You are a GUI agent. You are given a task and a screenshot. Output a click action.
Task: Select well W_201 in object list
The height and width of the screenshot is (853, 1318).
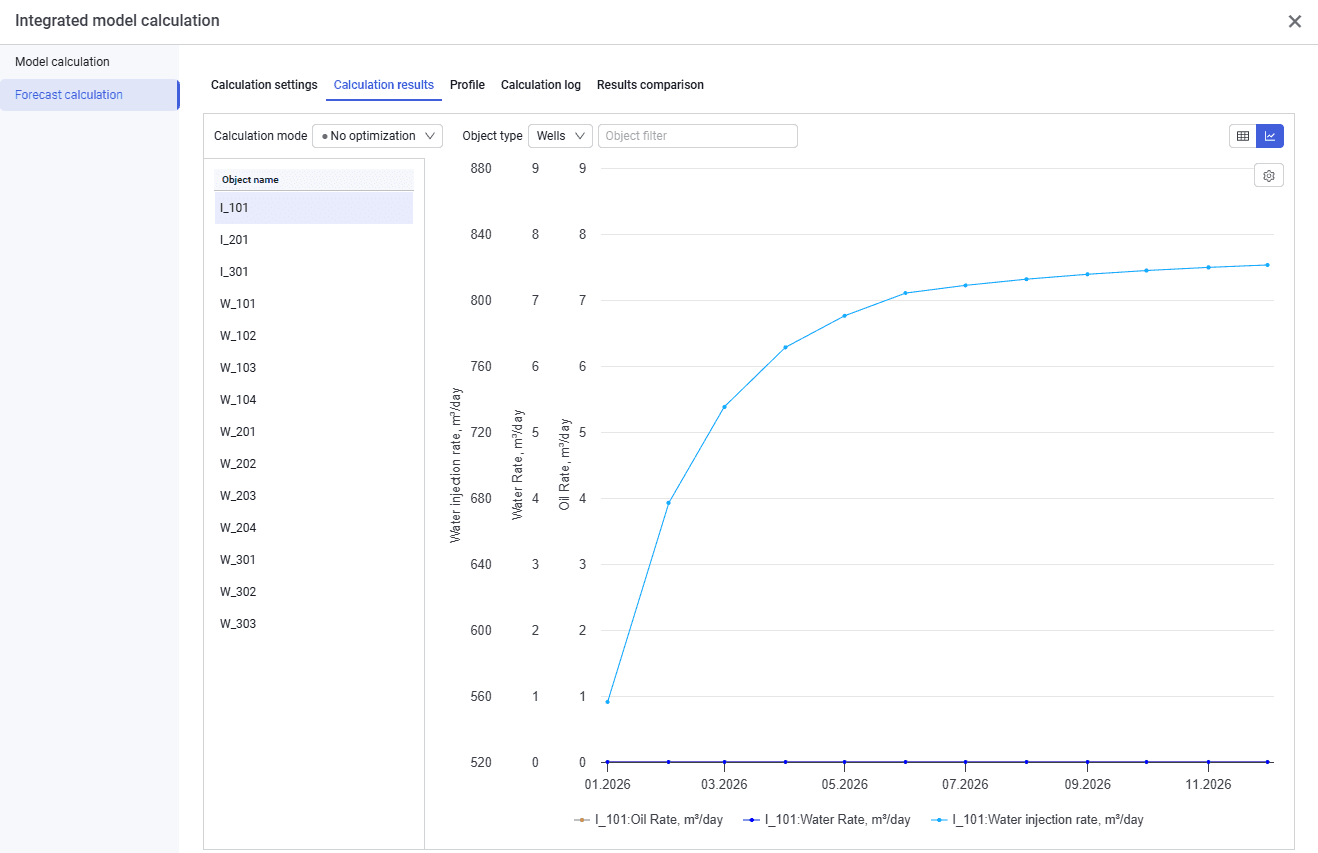tap(313, 432)
